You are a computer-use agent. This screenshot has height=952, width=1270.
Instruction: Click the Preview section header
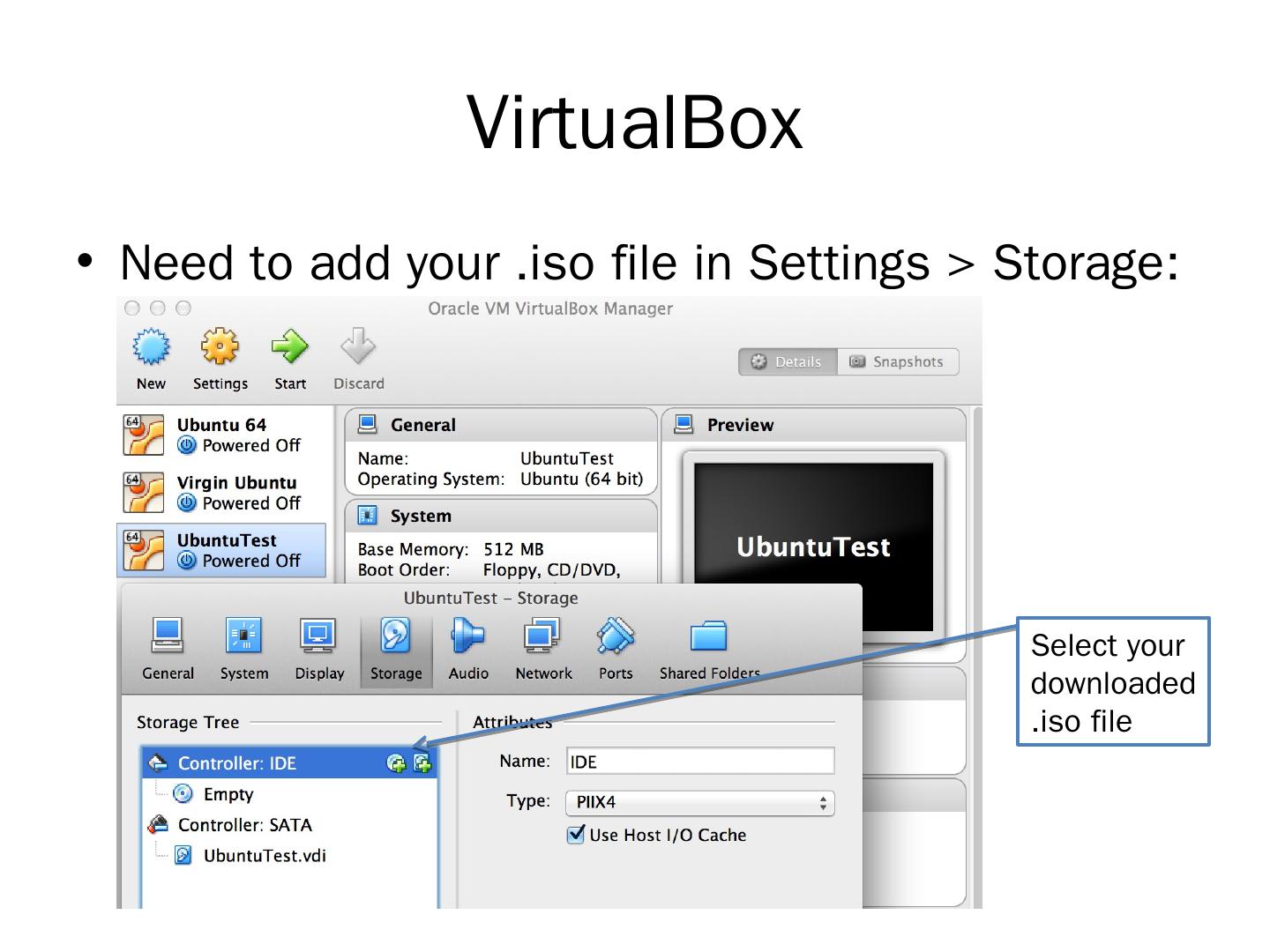click(x=813, y=425)
